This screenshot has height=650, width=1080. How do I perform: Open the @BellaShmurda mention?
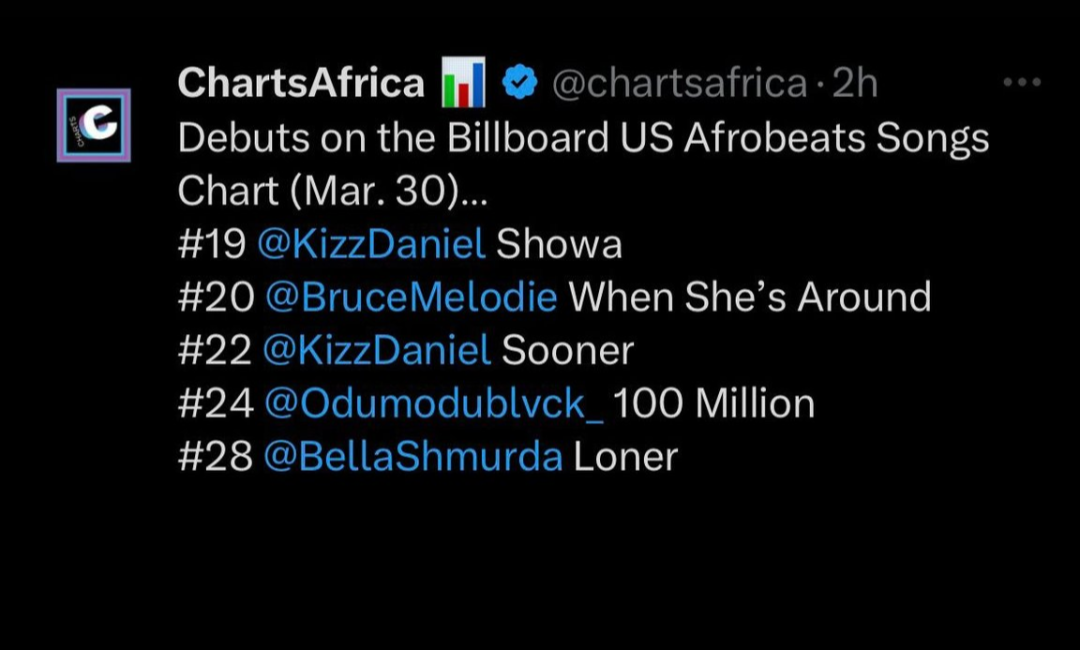(413, 457)
